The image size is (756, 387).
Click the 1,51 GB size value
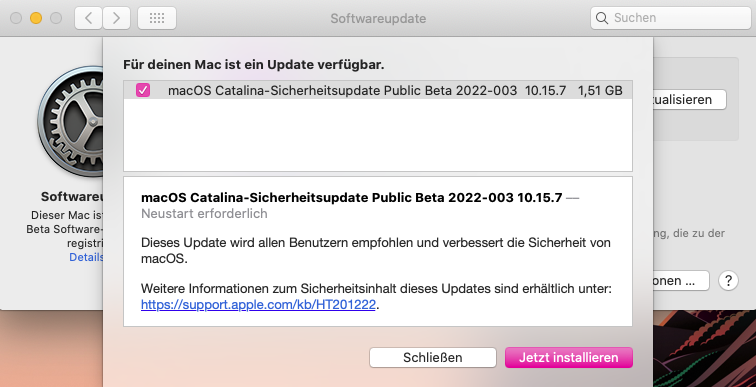[x=600, y=90]
